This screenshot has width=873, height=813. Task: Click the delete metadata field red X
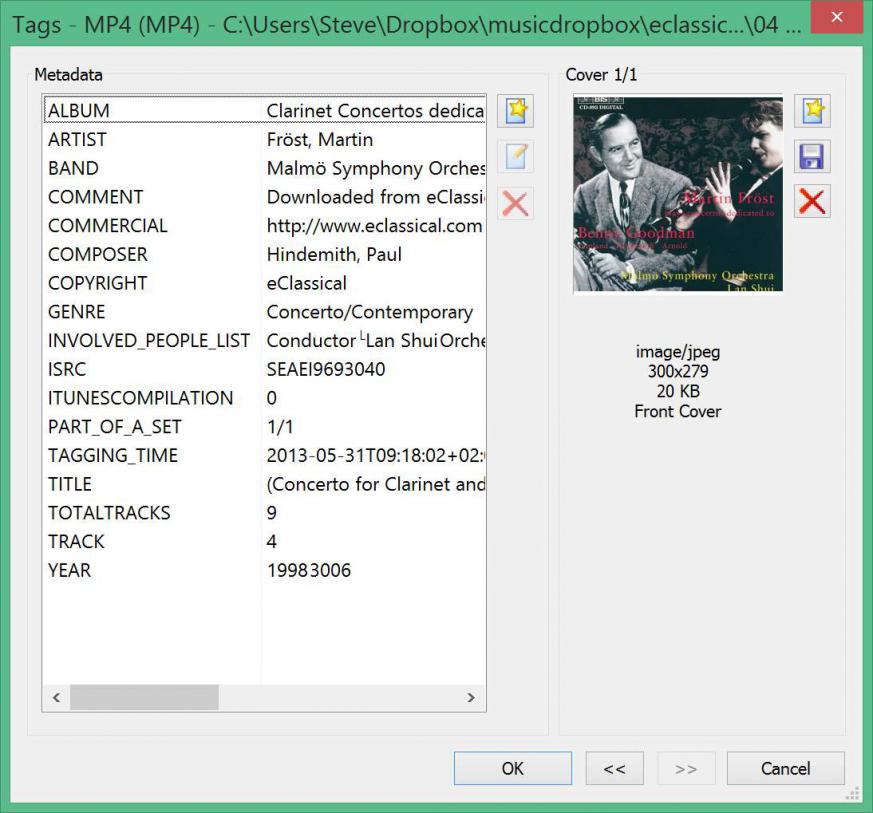point(515,203)
